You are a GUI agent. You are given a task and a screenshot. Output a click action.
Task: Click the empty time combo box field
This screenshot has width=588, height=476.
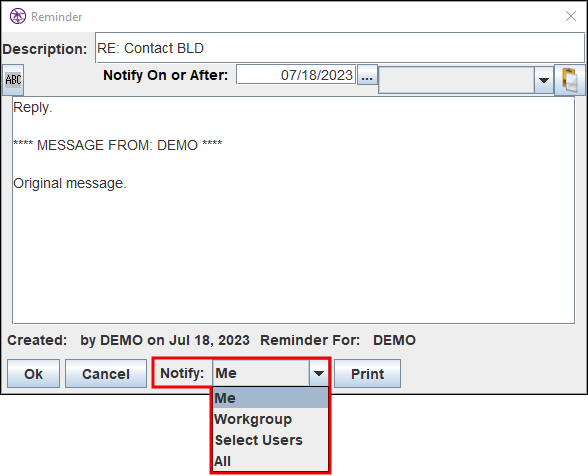point(456,80)
